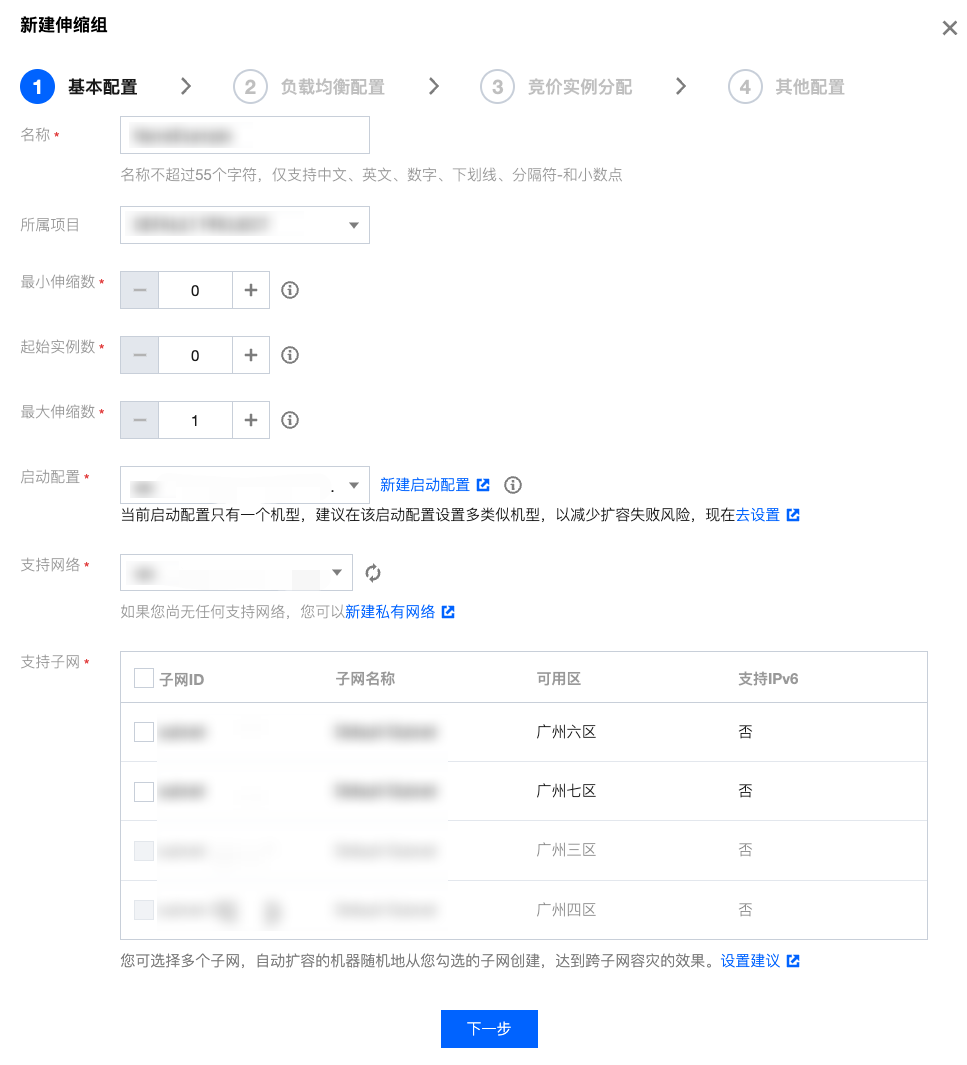Decrease 起始实例数 with minus button

140,355
